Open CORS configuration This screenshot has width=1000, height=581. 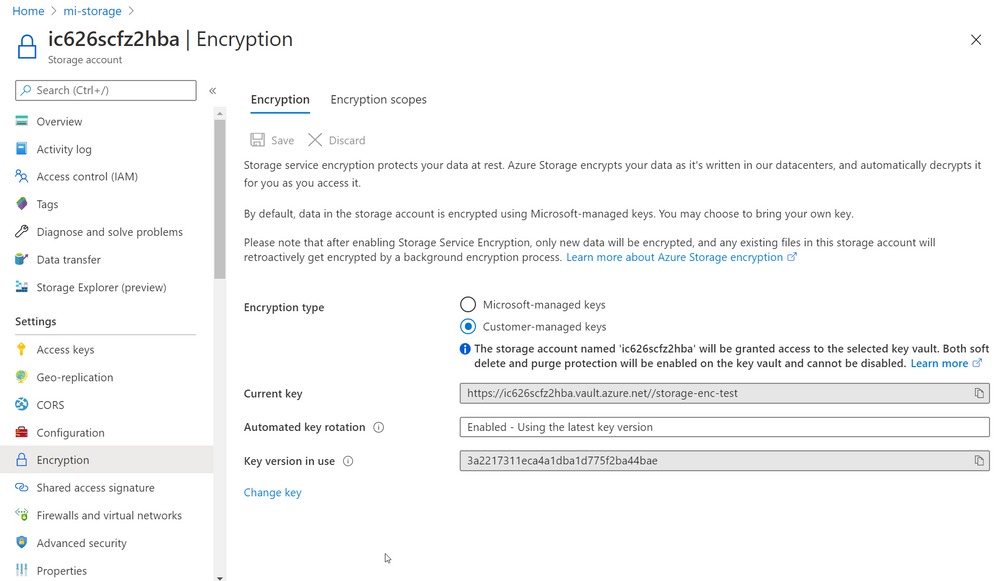coord(50,405)
